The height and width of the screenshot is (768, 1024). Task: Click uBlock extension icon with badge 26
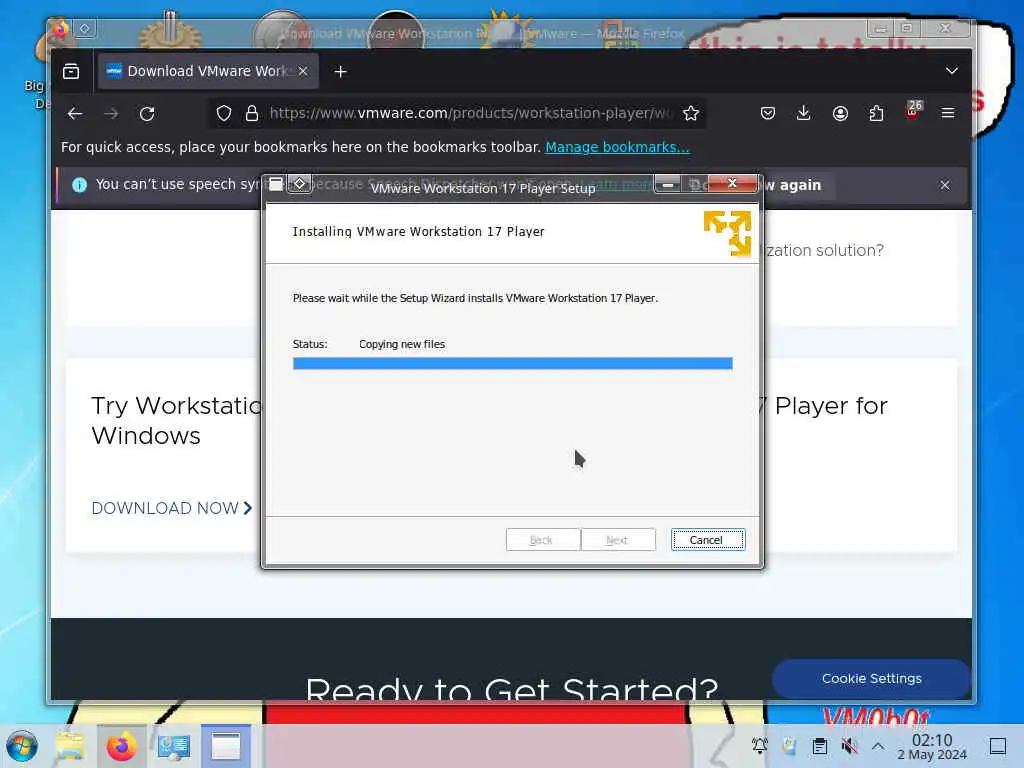913,111
